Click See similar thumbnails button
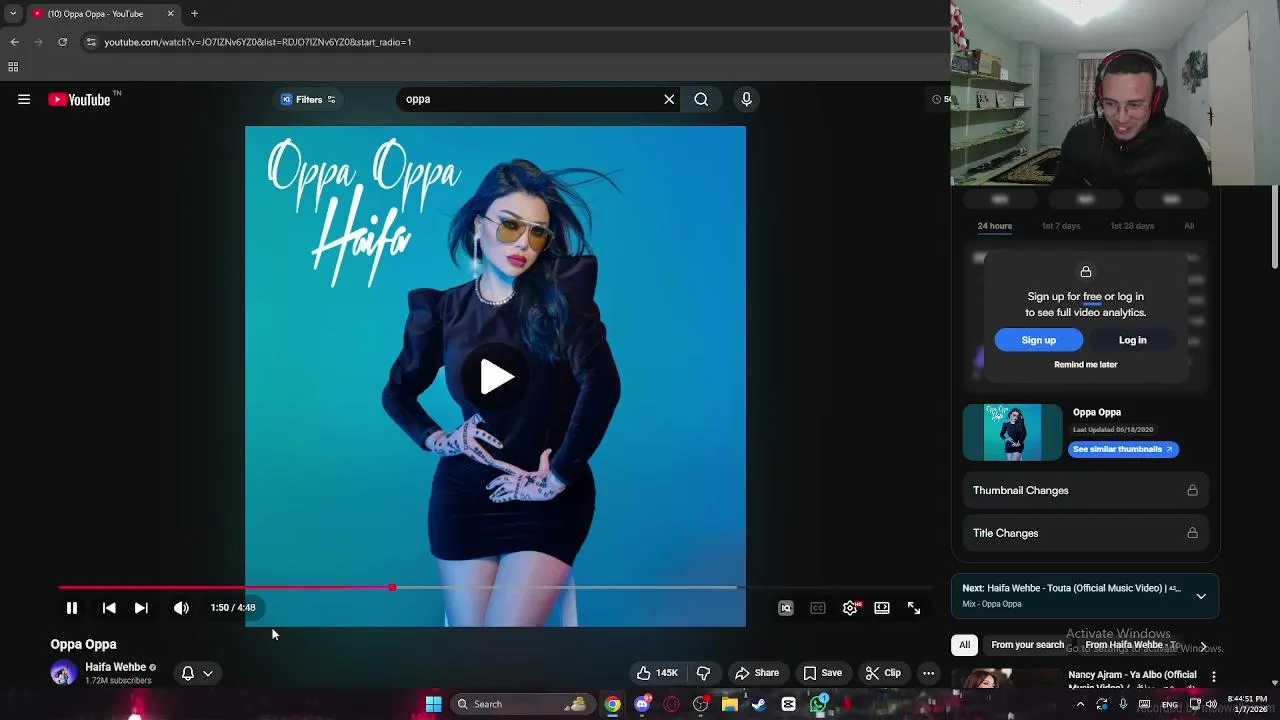This screenshot has width=1280, height=720. pyautogui.click(x=1123, y=449)
